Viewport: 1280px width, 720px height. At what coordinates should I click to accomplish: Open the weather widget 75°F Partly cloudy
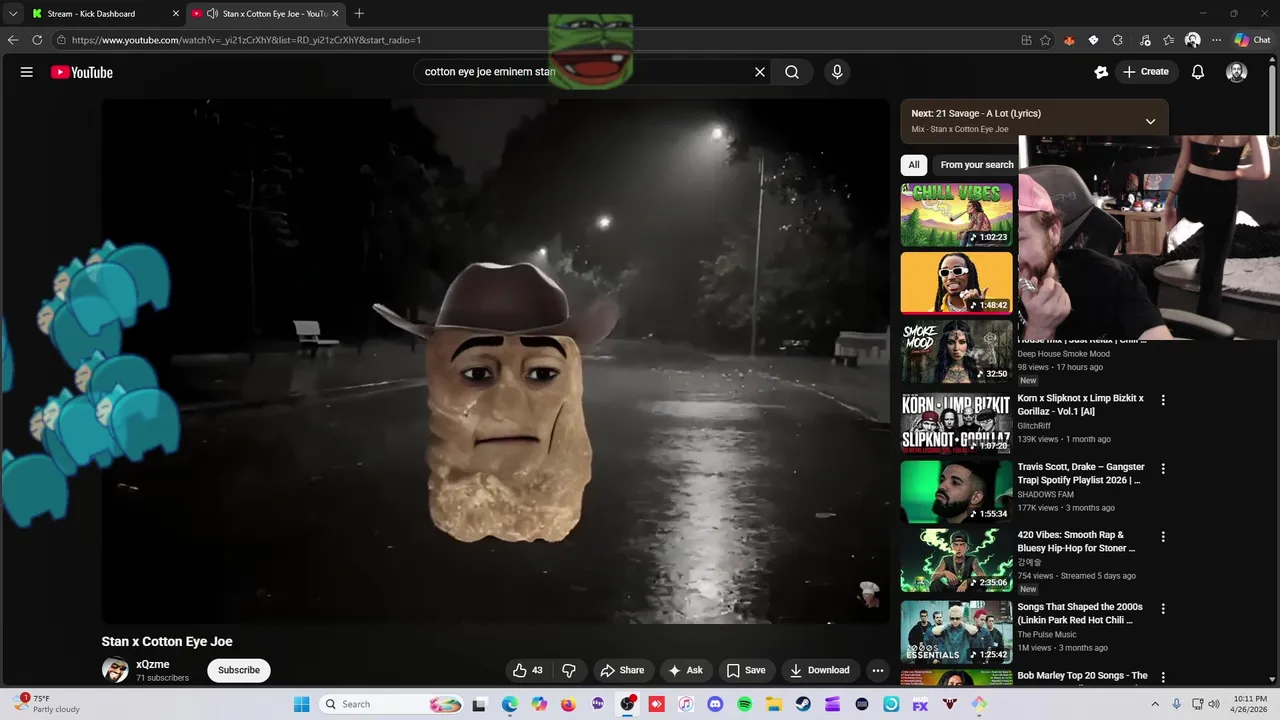[x=47, y=704]
